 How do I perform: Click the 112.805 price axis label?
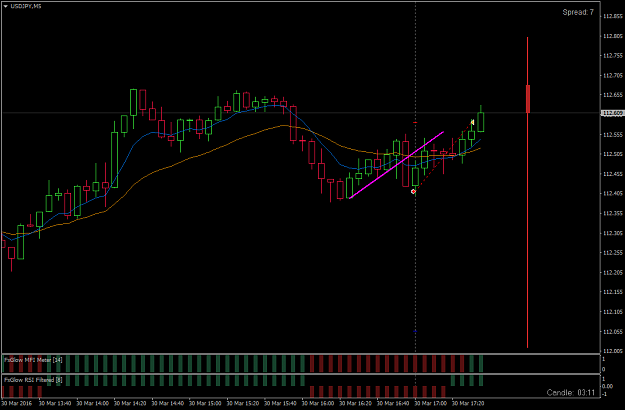point(613,36)
